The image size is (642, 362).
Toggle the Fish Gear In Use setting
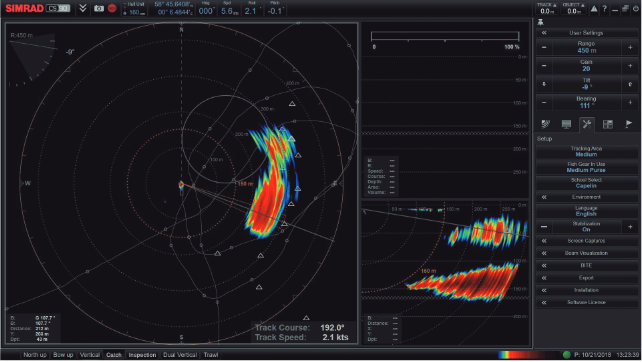[x=586, y=167]
